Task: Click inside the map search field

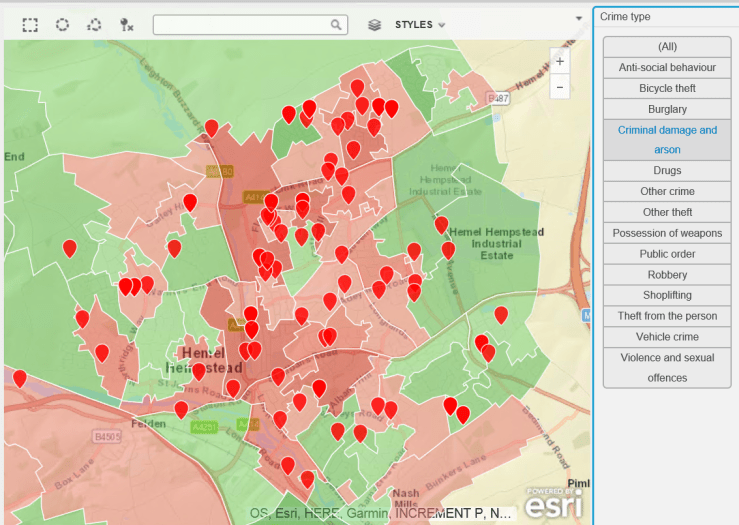Action: pos(240,25)
